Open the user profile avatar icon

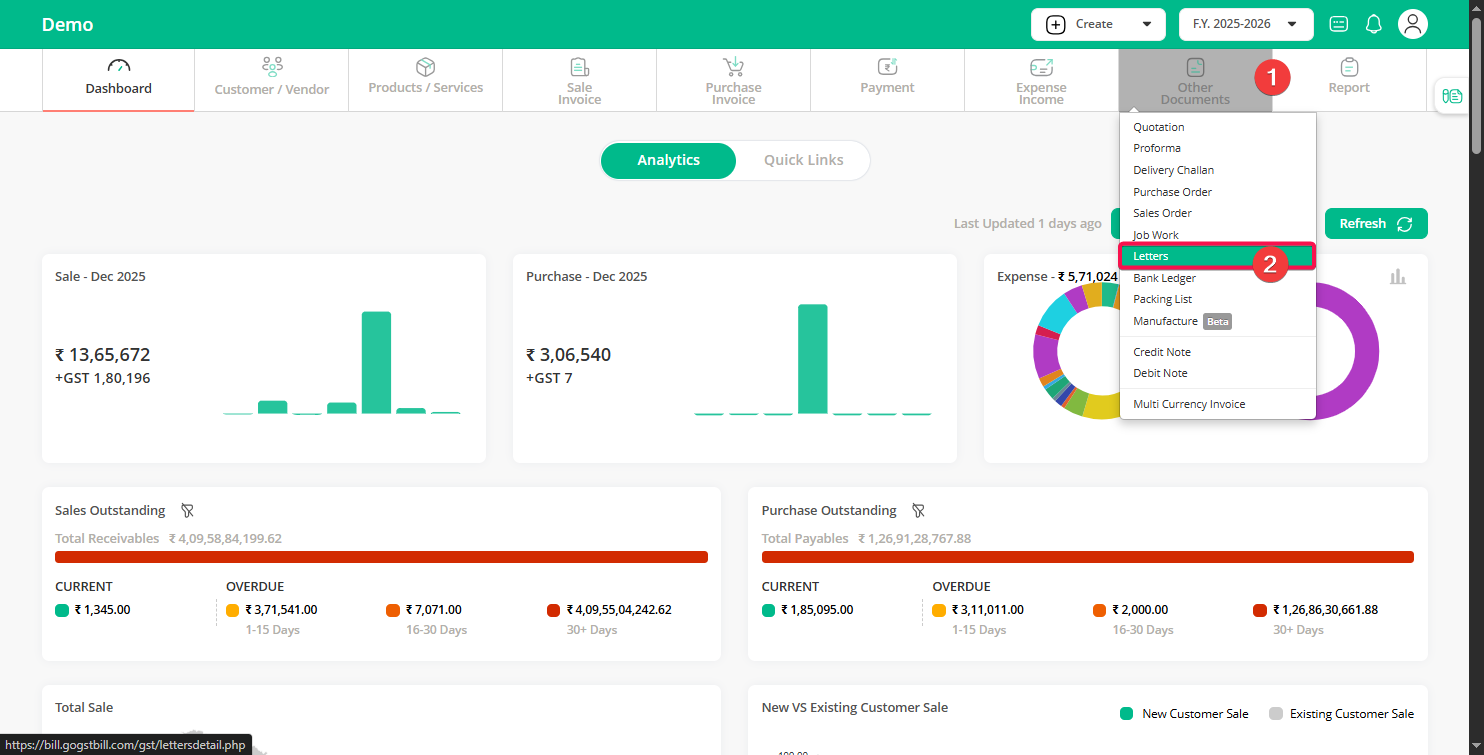(x=1412, y=24)
